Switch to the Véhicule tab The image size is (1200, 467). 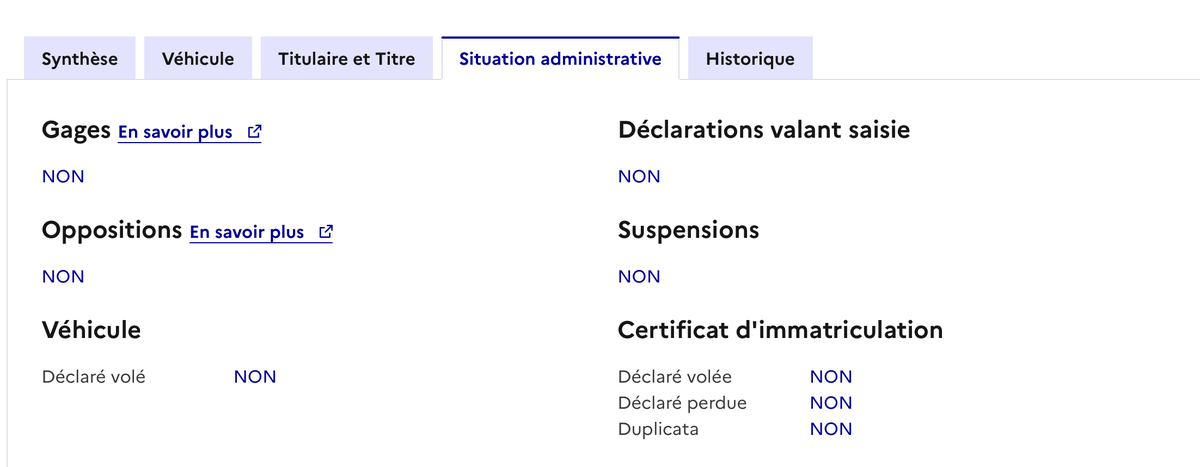(x=198, y=59)
